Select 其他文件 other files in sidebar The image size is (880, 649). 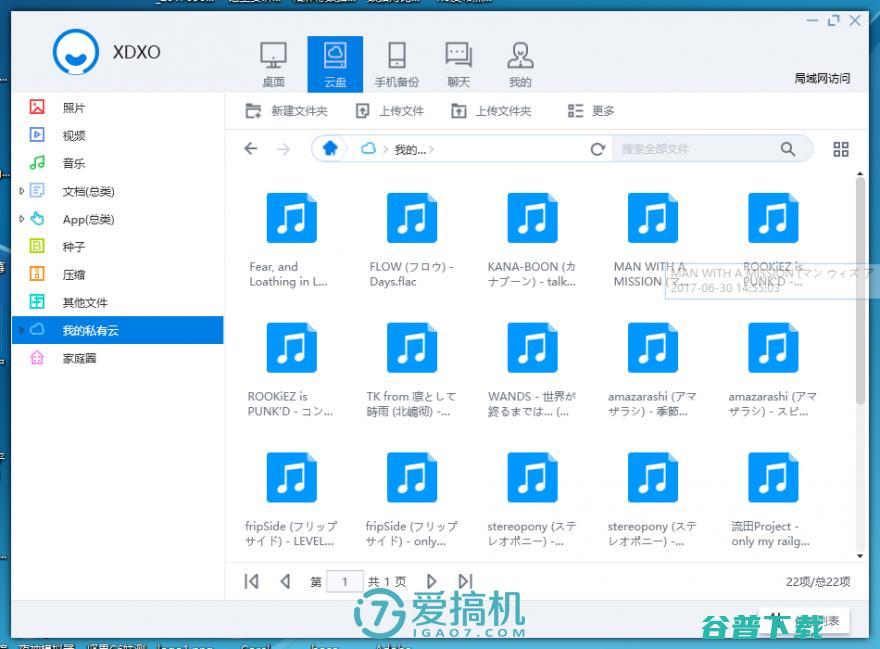pos(118,303)
